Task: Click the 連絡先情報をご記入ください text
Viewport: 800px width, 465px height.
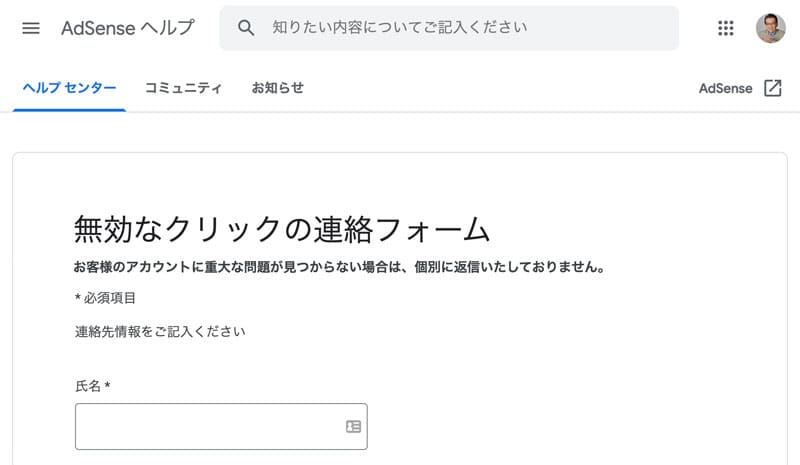Action: [x=160, y=332]
